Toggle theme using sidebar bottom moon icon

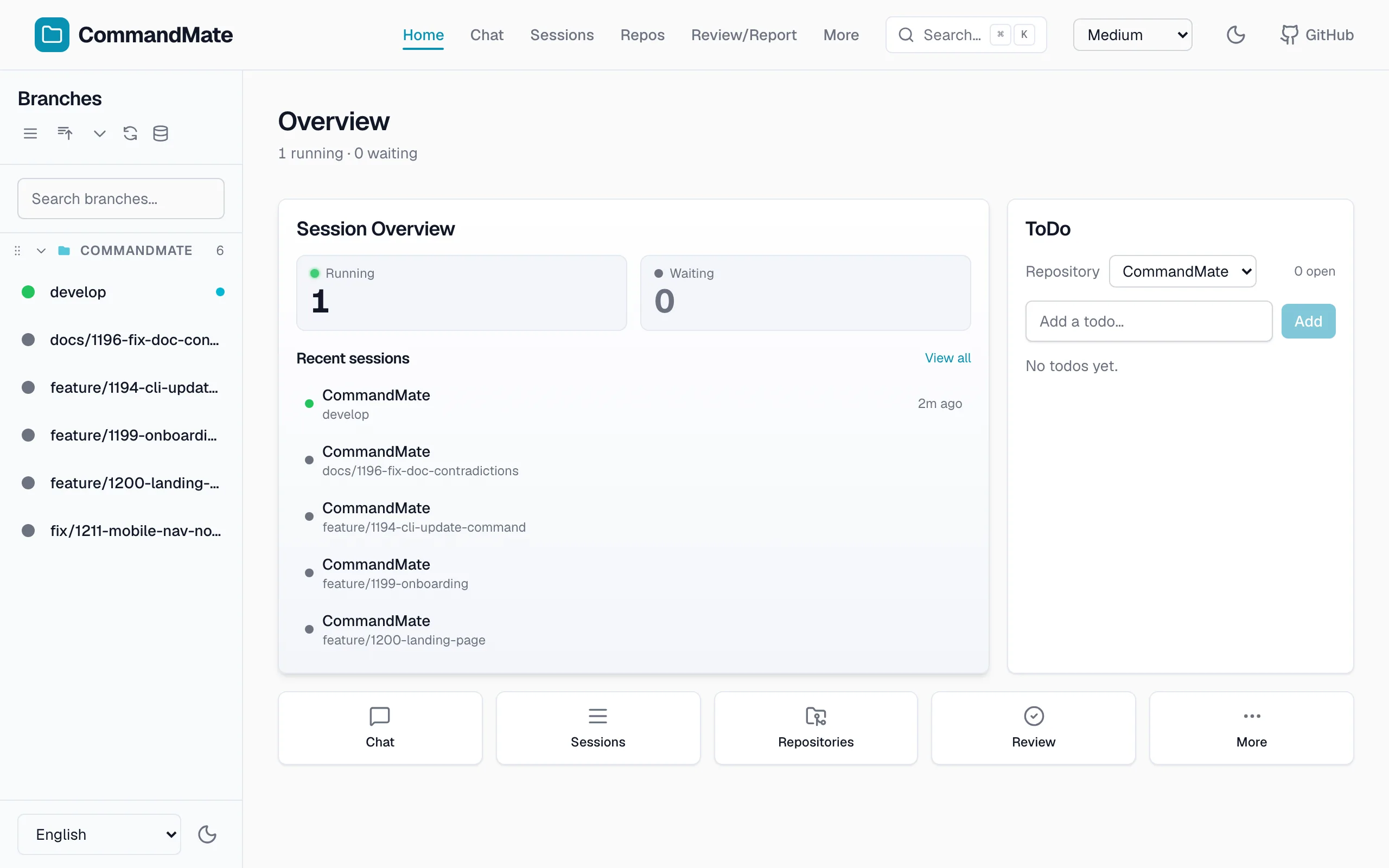207,834
